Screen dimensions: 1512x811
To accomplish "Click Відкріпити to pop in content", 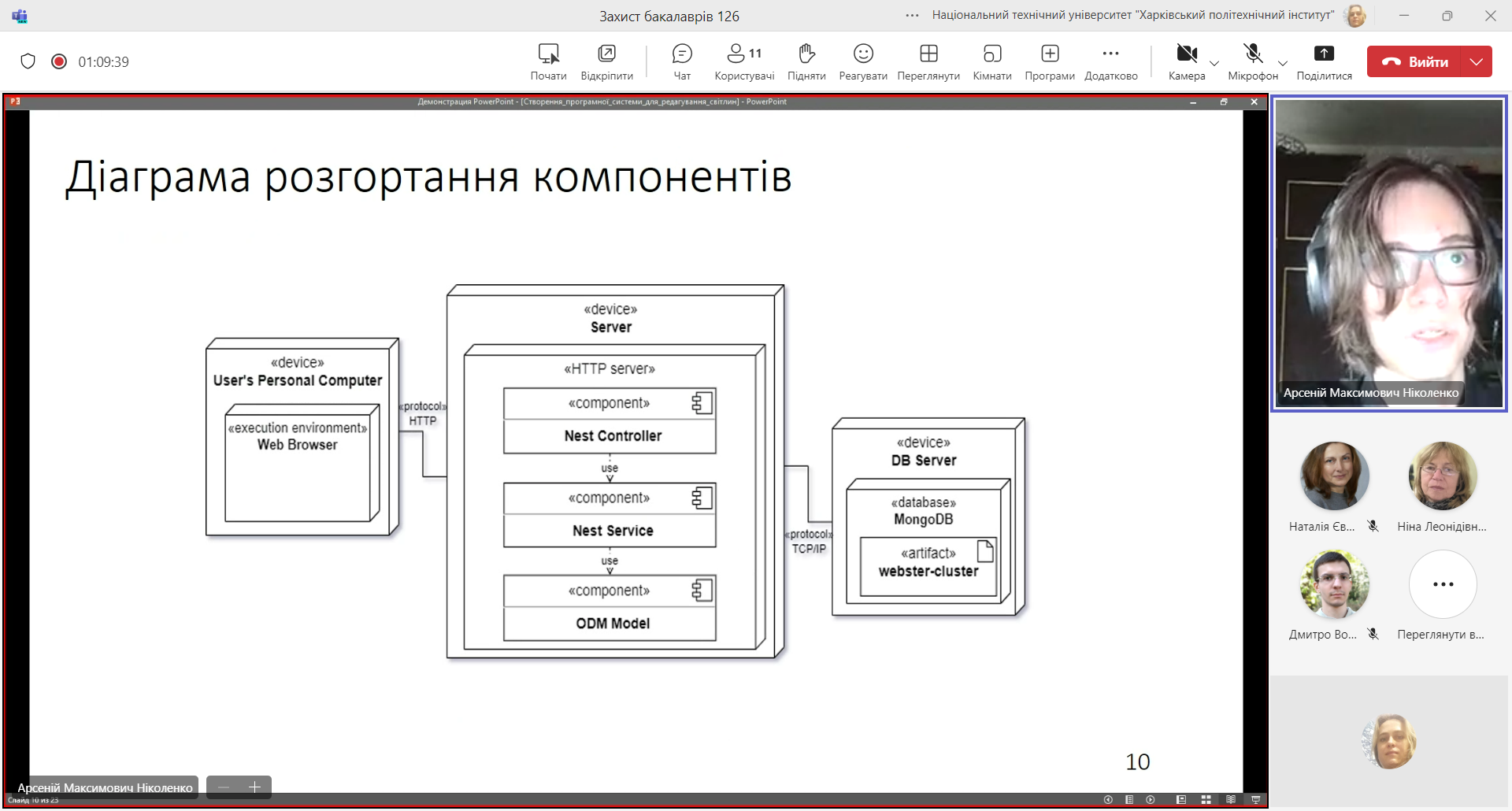I will (606, 61).
